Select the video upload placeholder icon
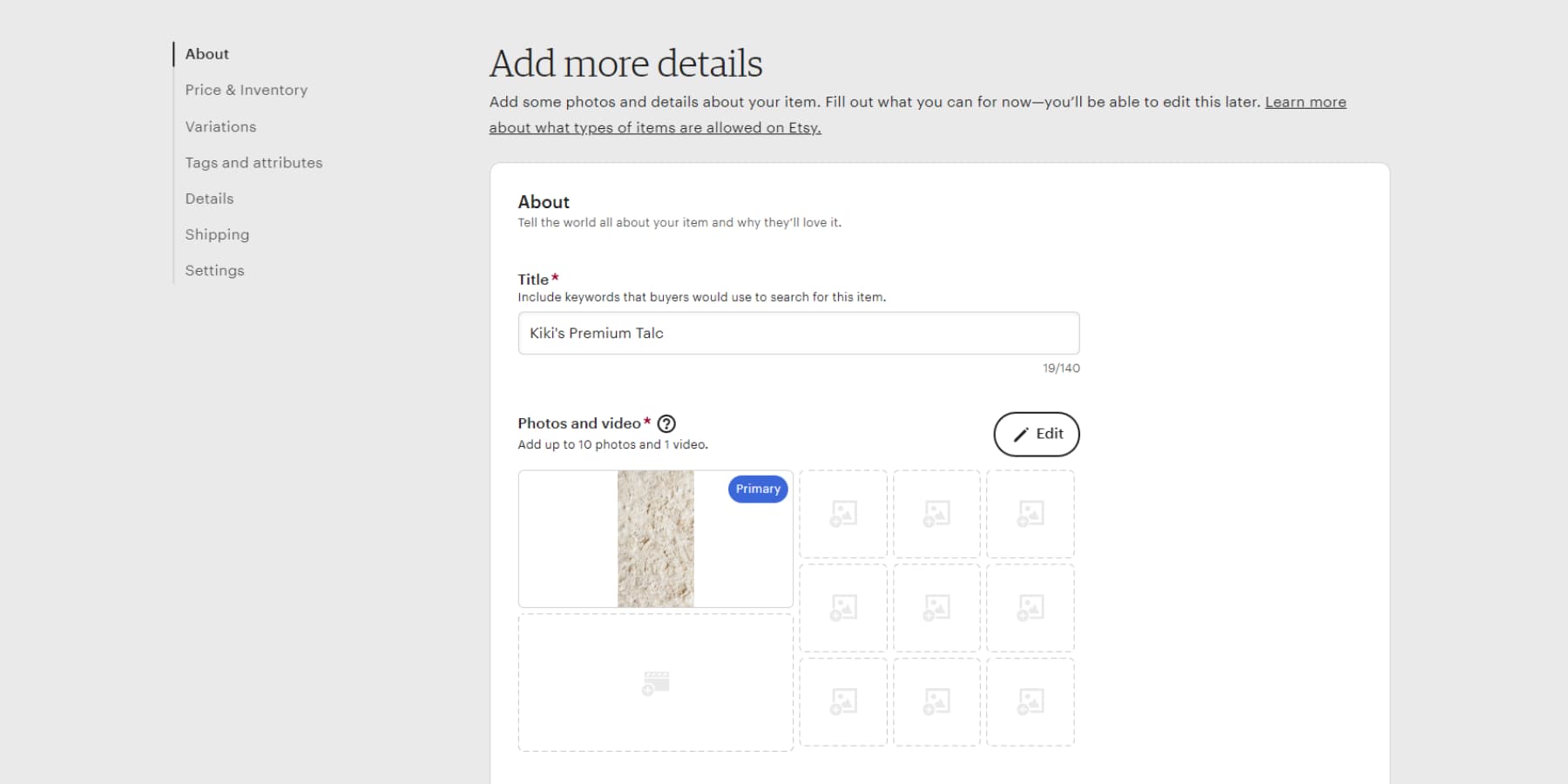The height and width of the screenshot is (784, 1568). pos(655,682)
